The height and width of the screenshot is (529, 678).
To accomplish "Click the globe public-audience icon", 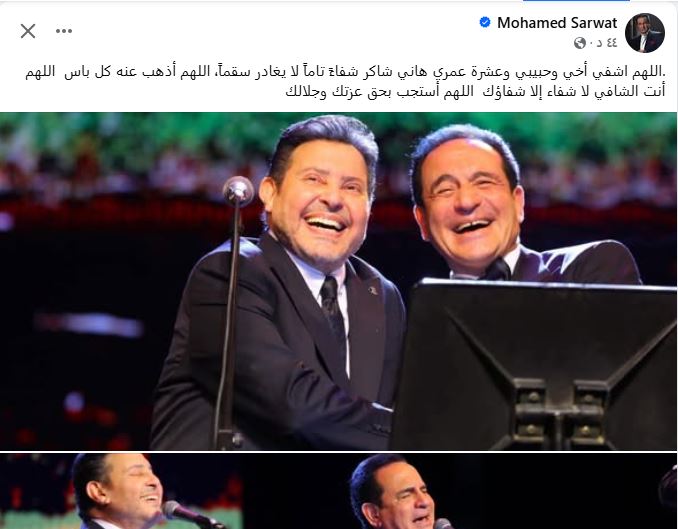I will coord(580,43).
